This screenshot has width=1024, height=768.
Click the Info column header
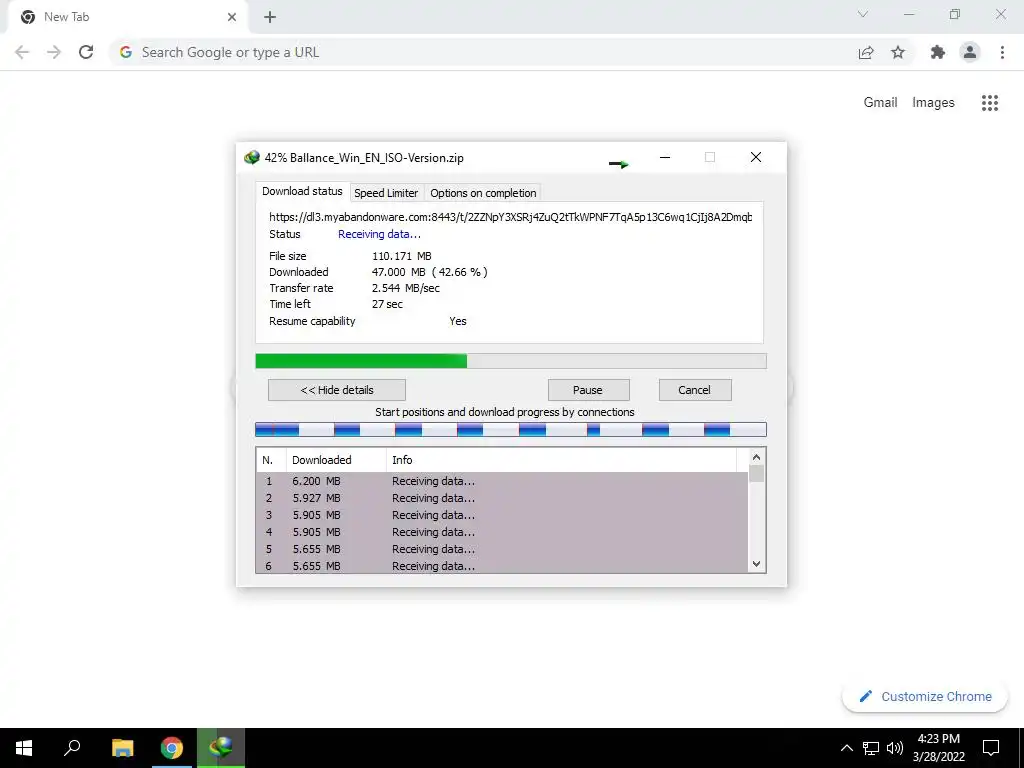562,460
